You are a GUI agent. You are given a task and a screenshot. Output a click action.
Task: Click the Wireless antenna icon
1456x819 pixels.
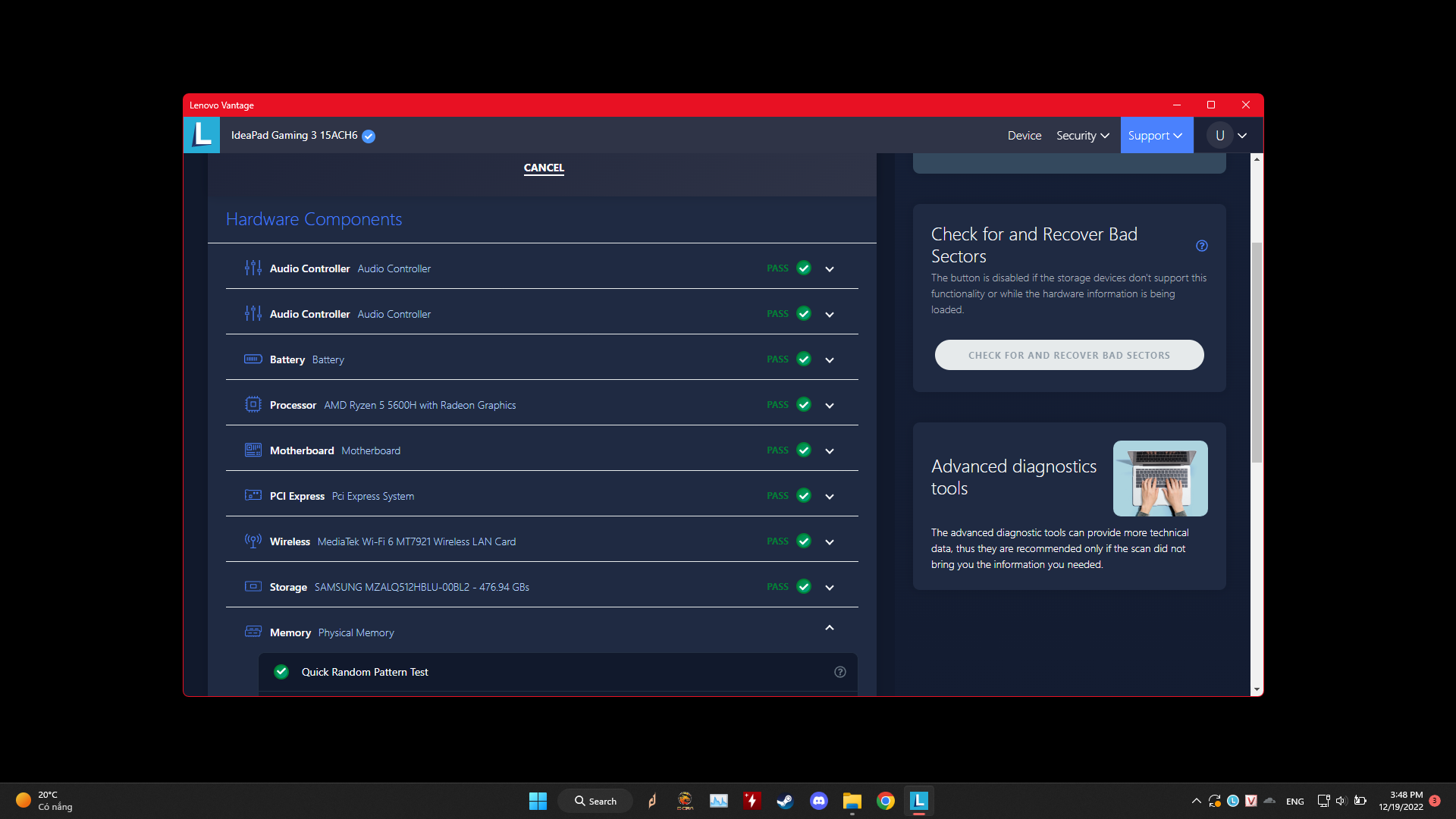[253, 541]
